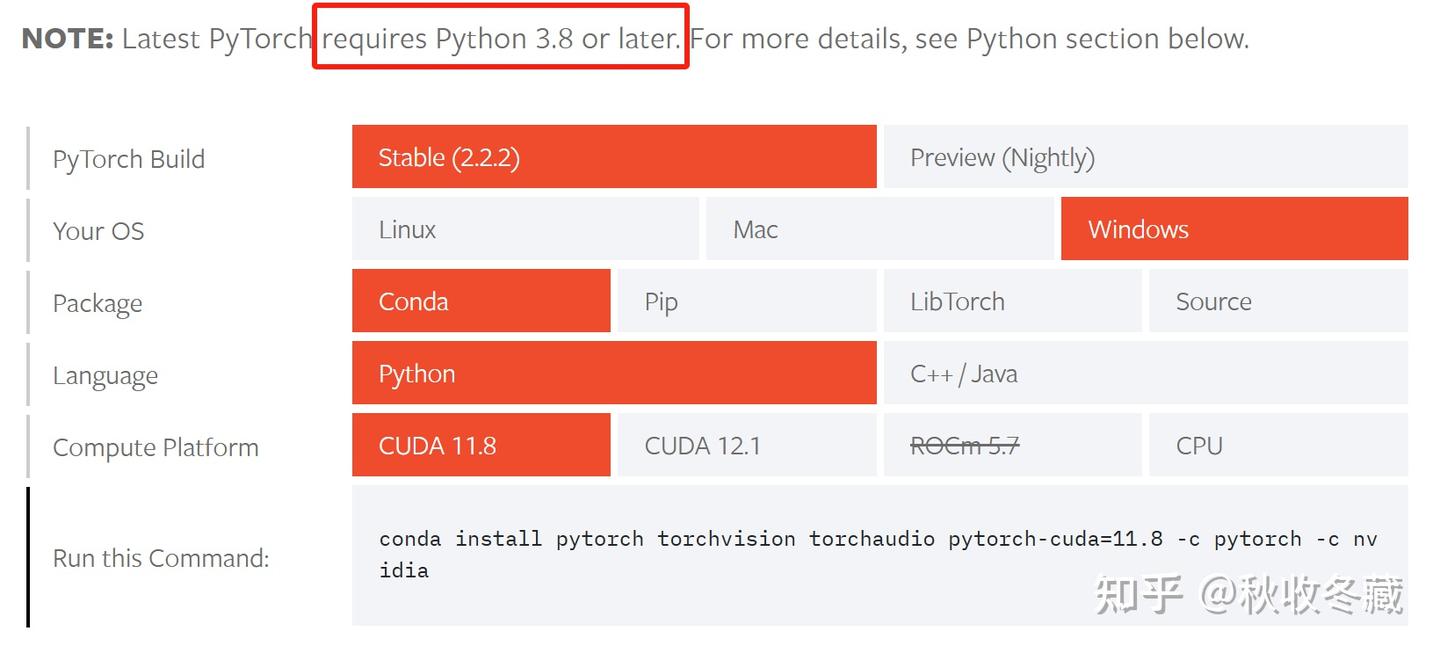Click the crossed-out ROCm 5.7 option

point(1012,445)
